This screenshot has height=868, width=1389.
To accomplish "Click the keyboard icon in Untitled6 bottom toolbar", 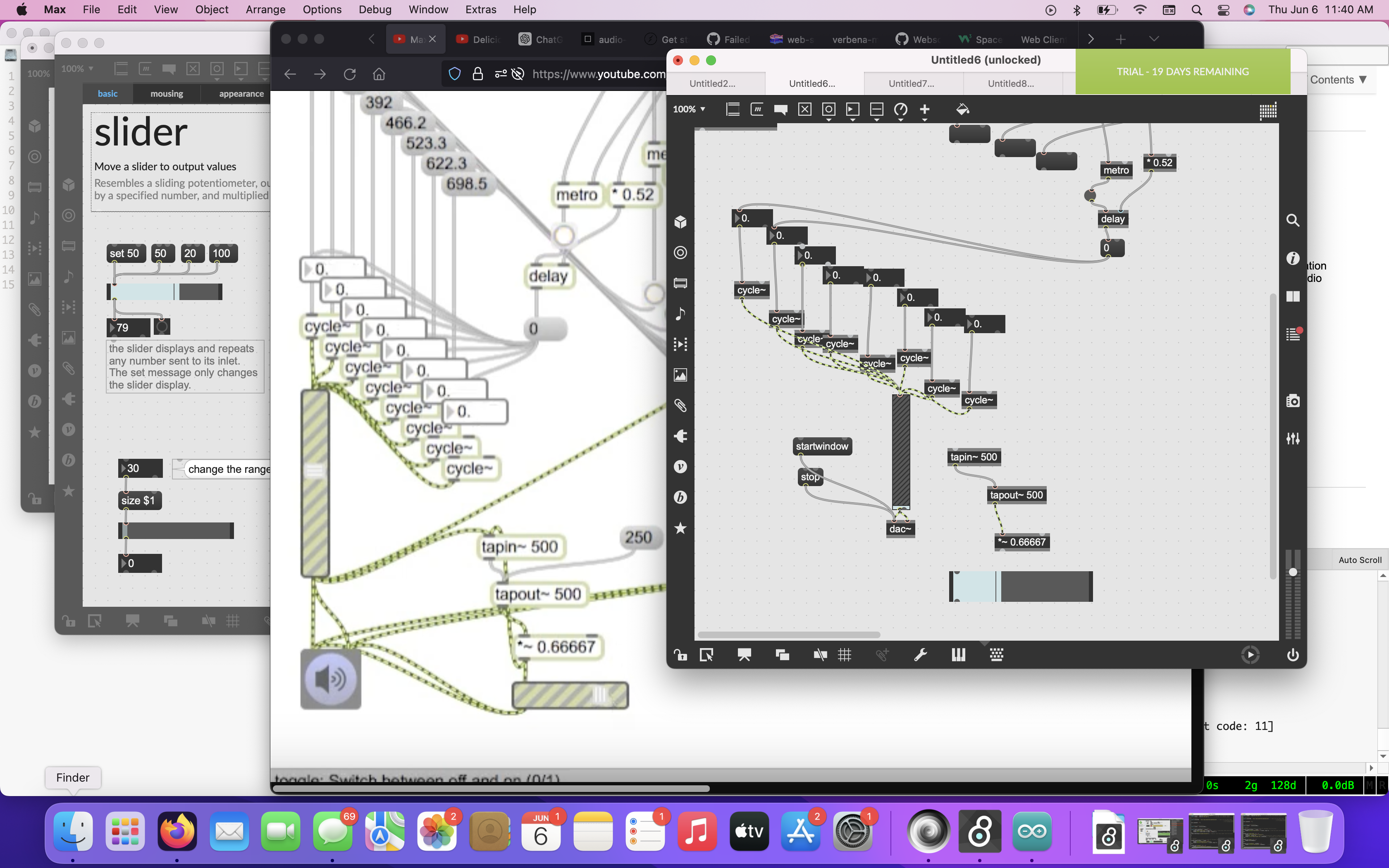I will (x=996, y=654).
